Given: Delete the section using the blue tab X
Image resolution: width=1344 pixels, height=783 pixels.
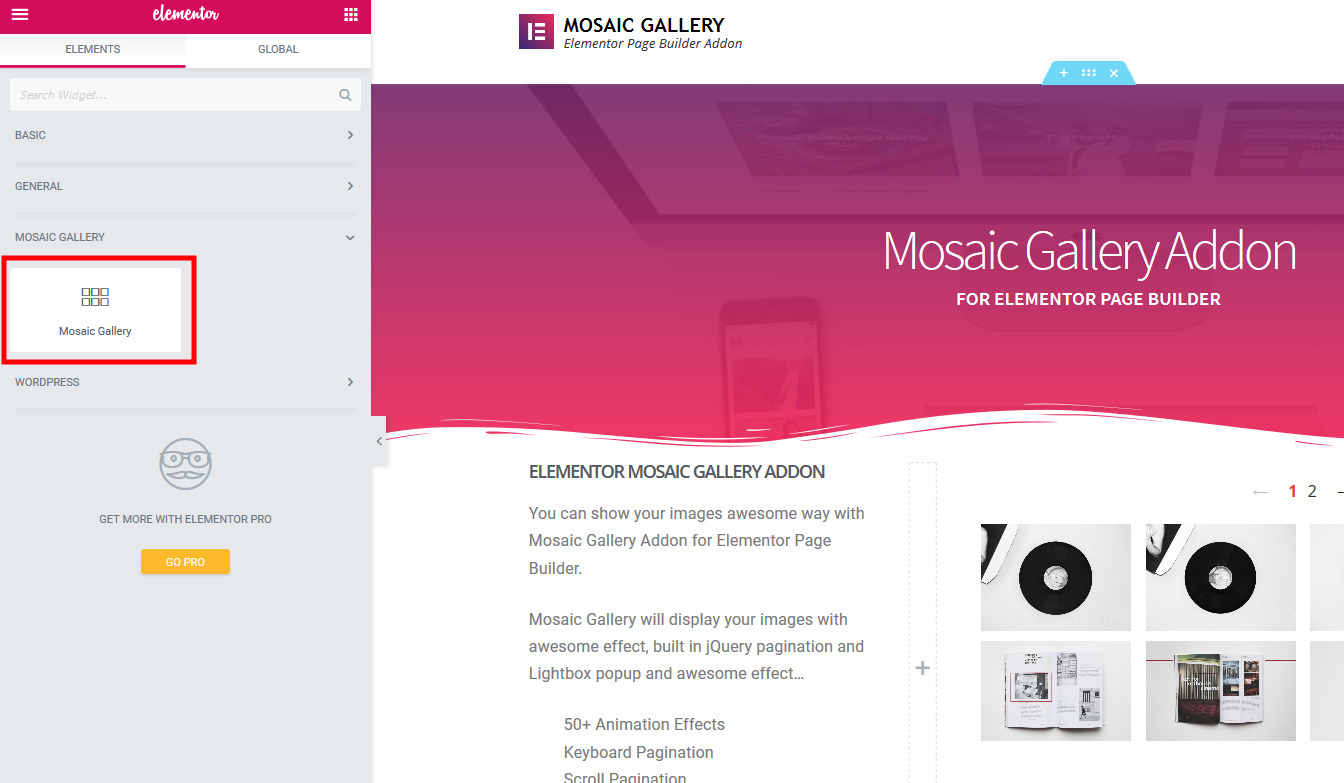Looking at the screenshot, I should [x=1114, y=73].
